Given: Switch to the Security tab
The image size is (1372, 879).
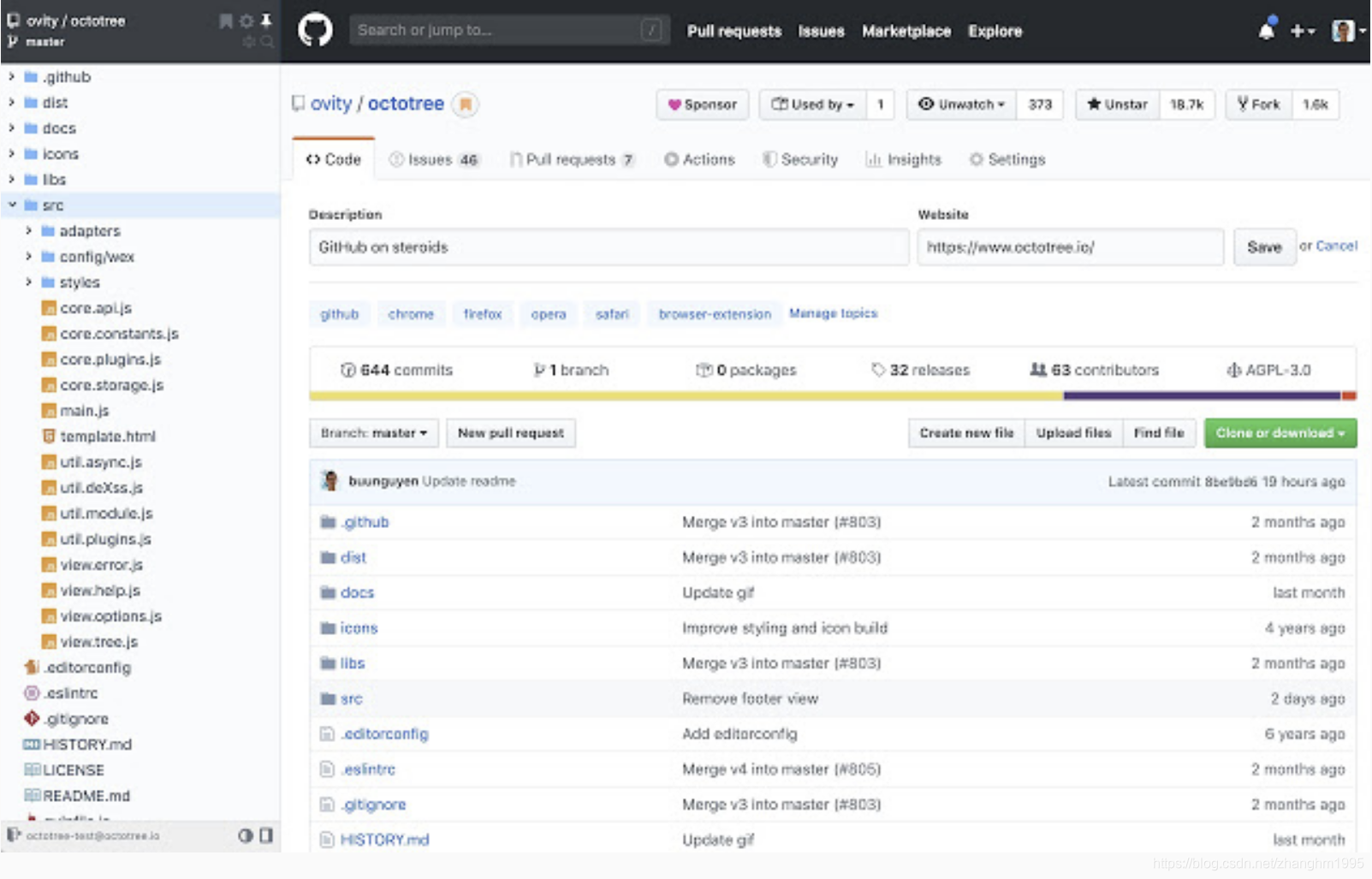Looking at the screenshot, I should (800, 159).
